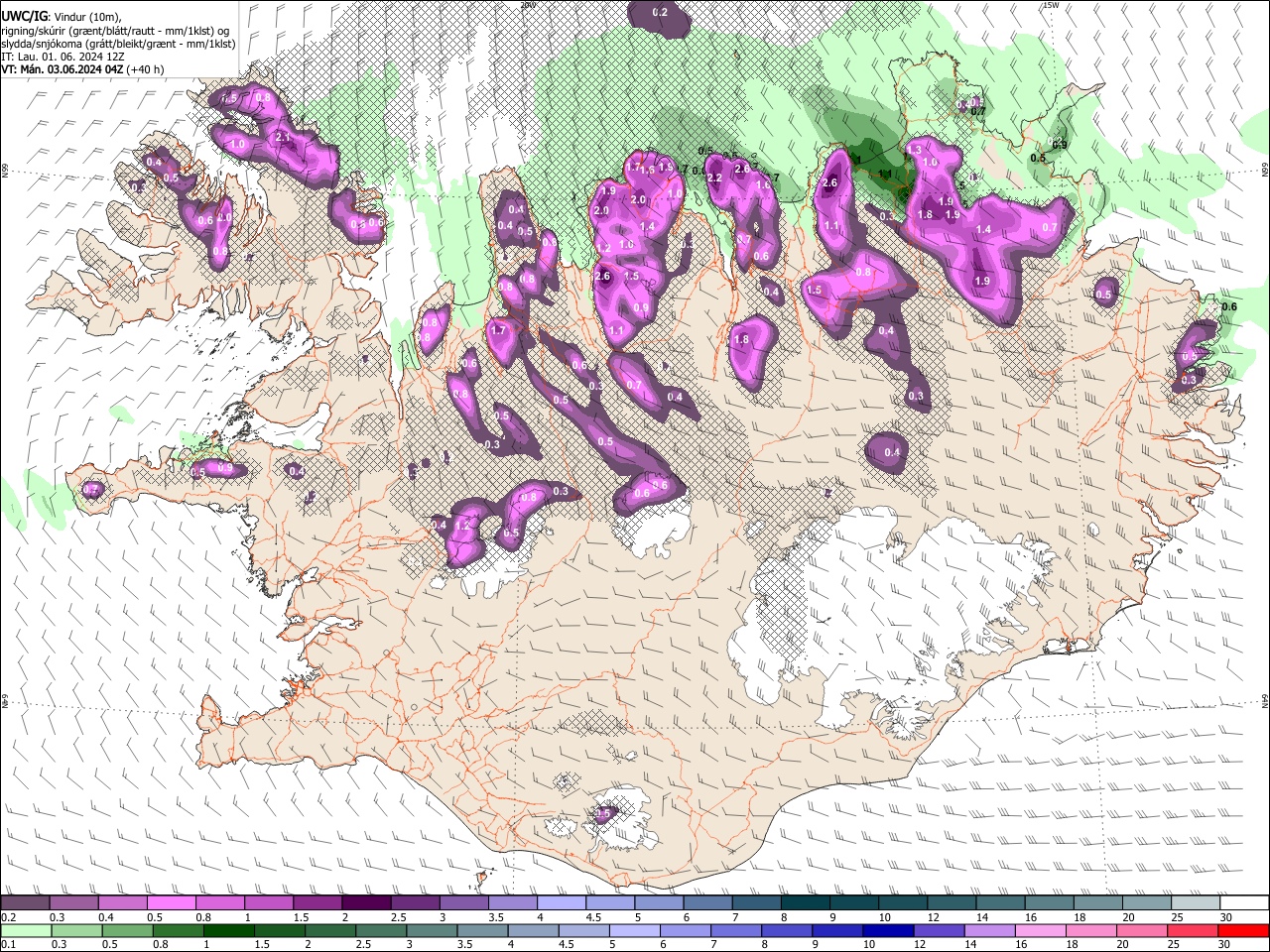
Task: Click the light grey 25–30 snow swatch
Action: pos(1197,903)
